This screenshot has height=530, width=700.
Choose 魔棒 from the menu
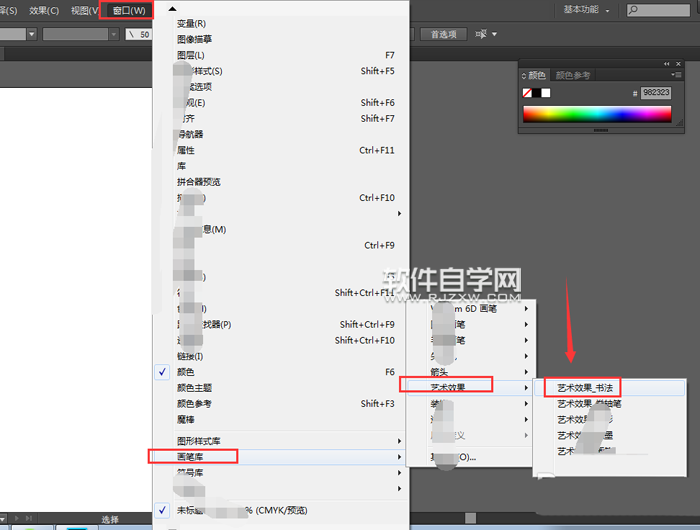[x=280, y=419]
